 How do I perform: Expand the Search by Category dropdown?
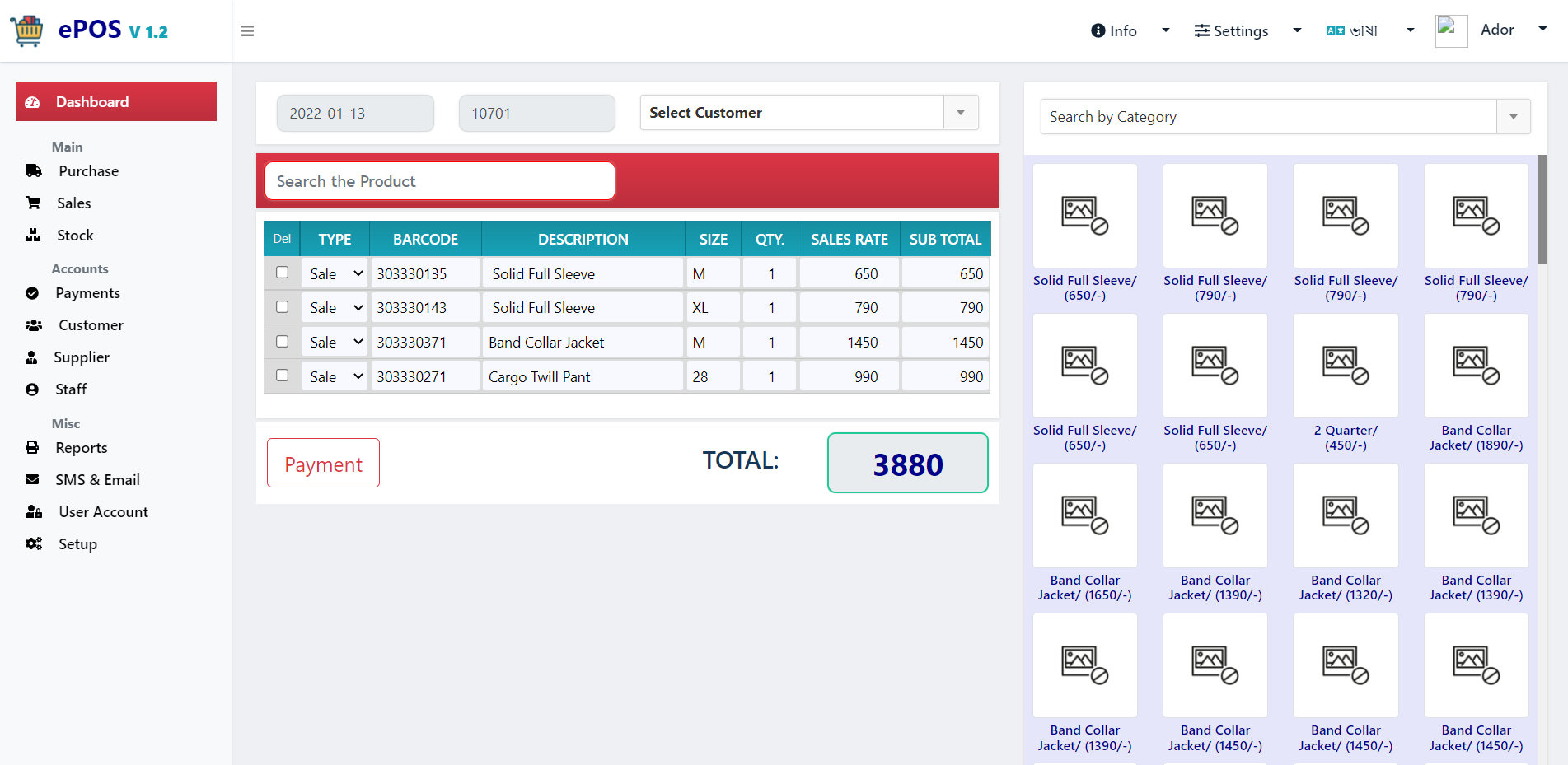[1285, 117]
